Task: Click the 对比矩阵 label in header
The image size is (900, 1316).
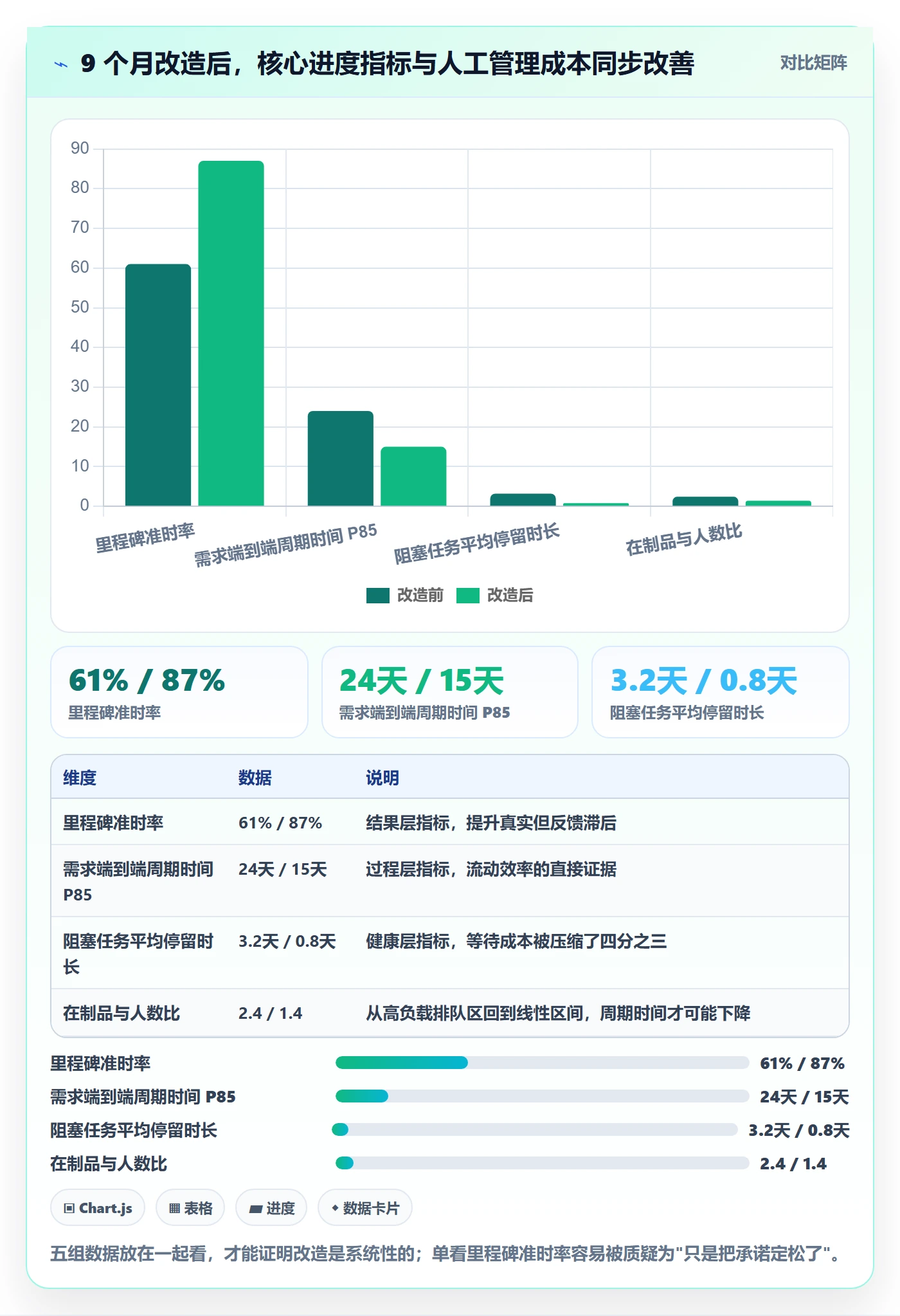Action: [x=813, y=63]
